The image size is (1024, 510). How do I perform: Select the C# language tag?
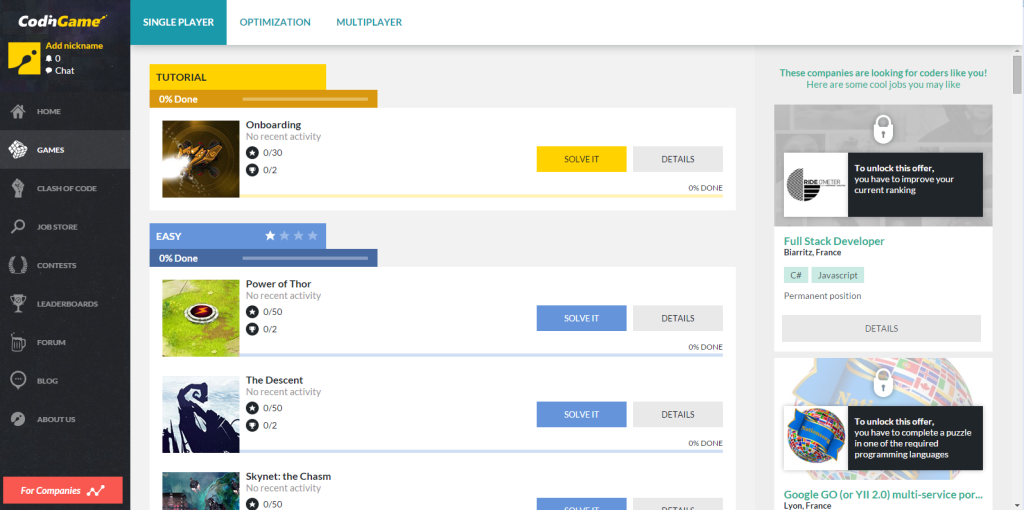tap(796, 275)
